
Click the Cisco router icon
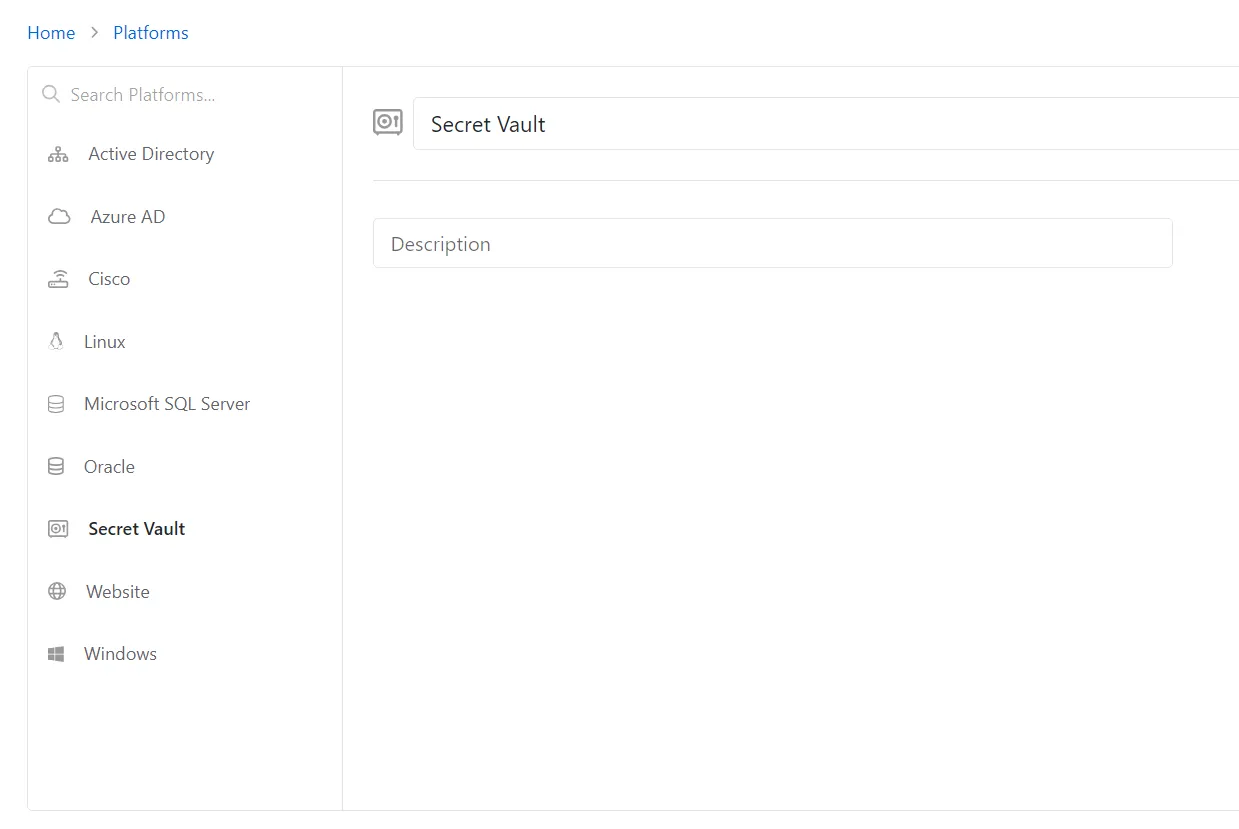point(58,279)
